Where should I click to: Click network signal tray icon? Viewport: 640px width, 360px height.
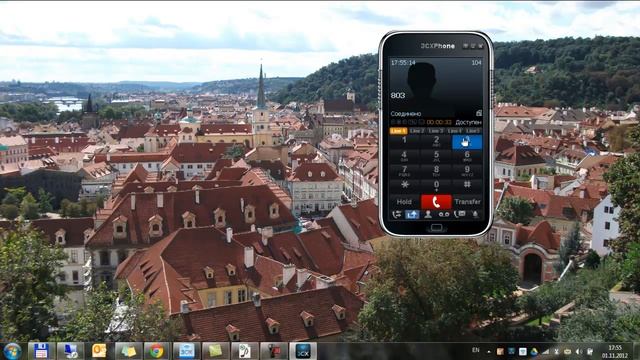tap(545, 351)
